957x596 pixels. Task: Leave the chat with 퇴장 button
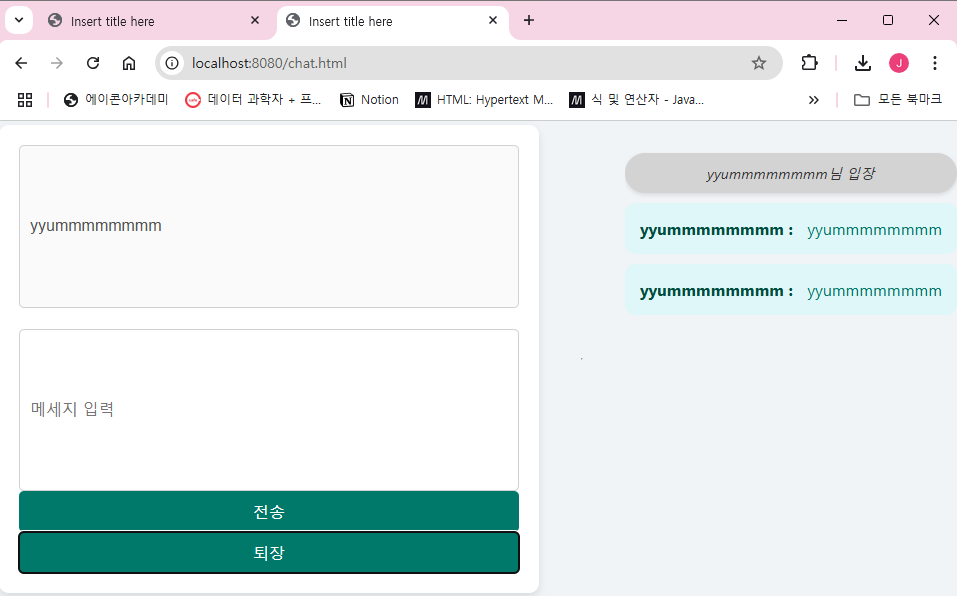point(269,553)
